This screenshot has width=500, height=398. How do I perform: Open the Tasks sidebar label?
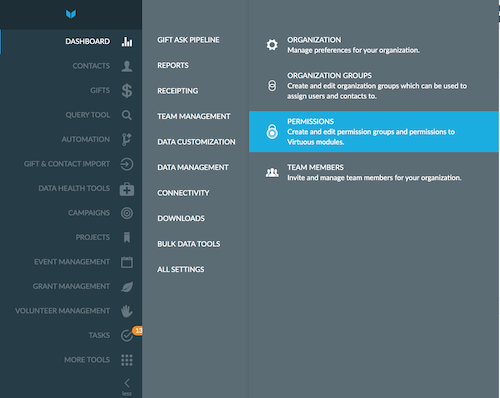(x=99, y=335)
